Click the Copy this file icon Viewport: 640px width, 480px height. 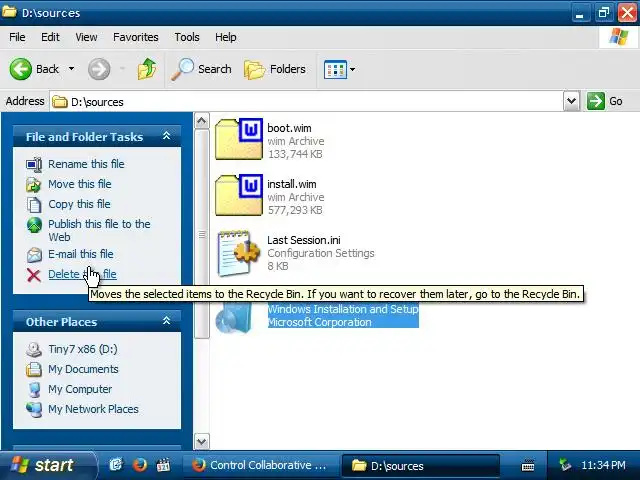(34, 204)
